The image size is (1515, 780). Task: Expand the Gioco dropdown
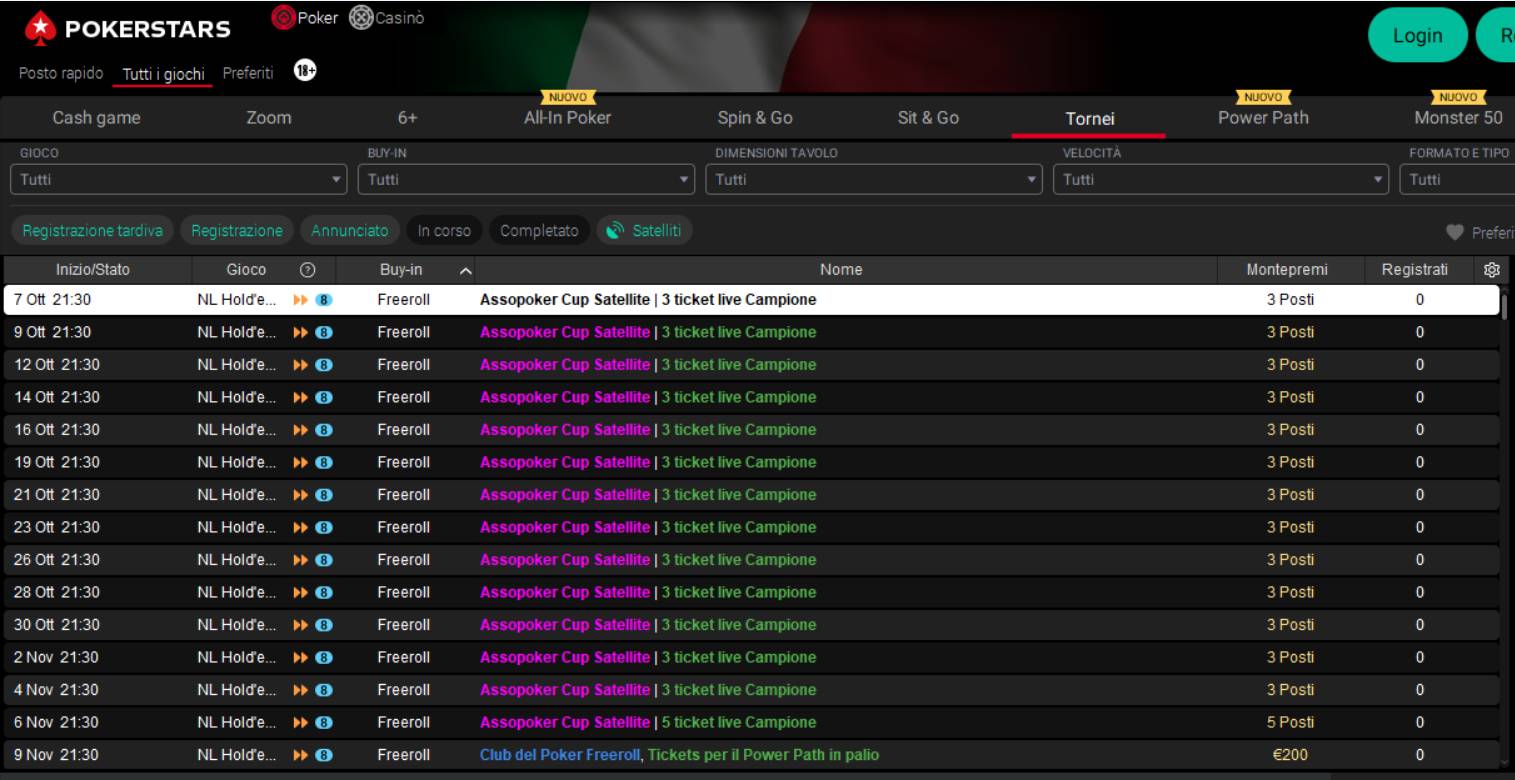178,180
